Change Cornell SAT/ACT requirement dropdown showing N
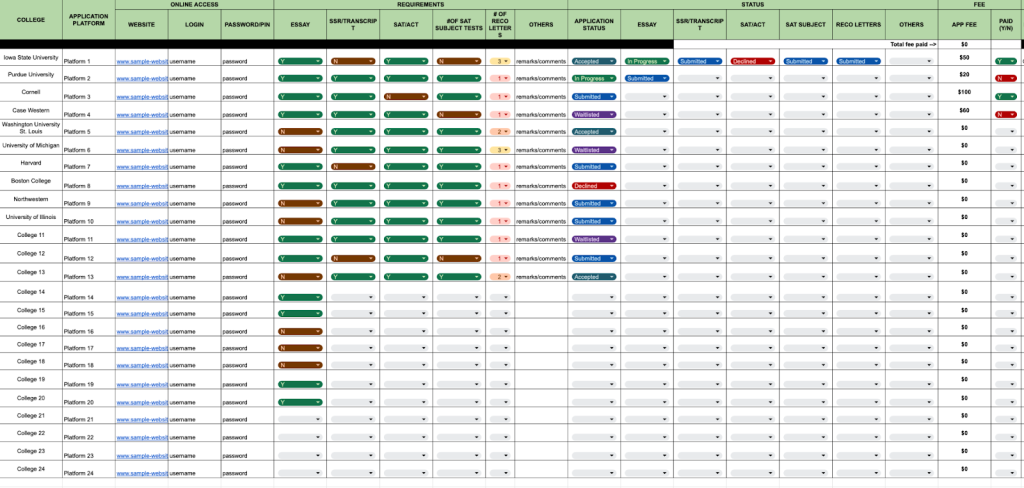This screenshot has width=1024, height=488. (406, 97)
